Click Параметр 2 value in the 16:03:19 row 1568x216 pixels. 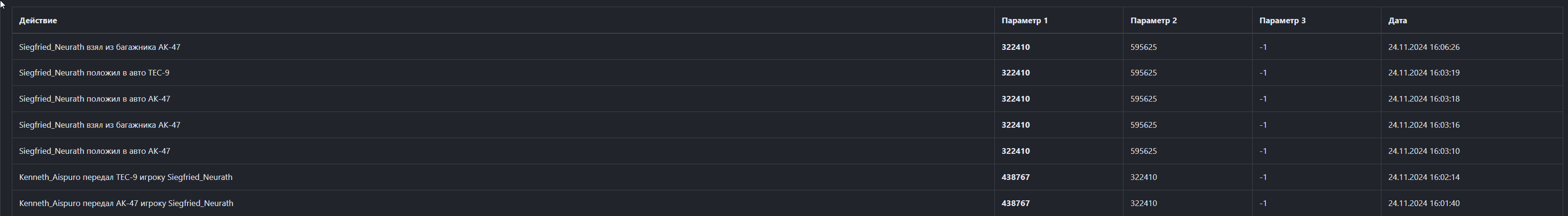pos(1144,73)
